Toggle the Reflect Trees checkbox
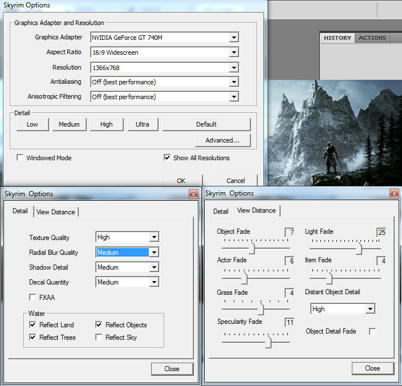The height and width of the screenshot is (386, 402). pos(33,337)
